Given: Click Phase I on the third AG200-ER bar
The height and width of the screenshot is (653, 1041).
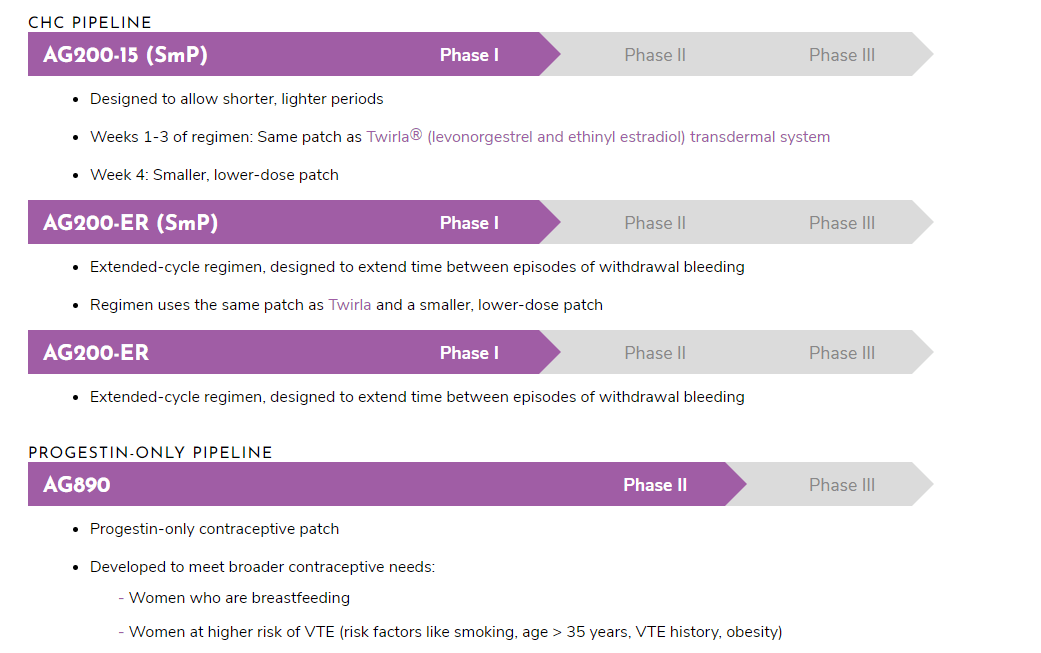Looking at the screenshot, I should (x=469, y=353).
